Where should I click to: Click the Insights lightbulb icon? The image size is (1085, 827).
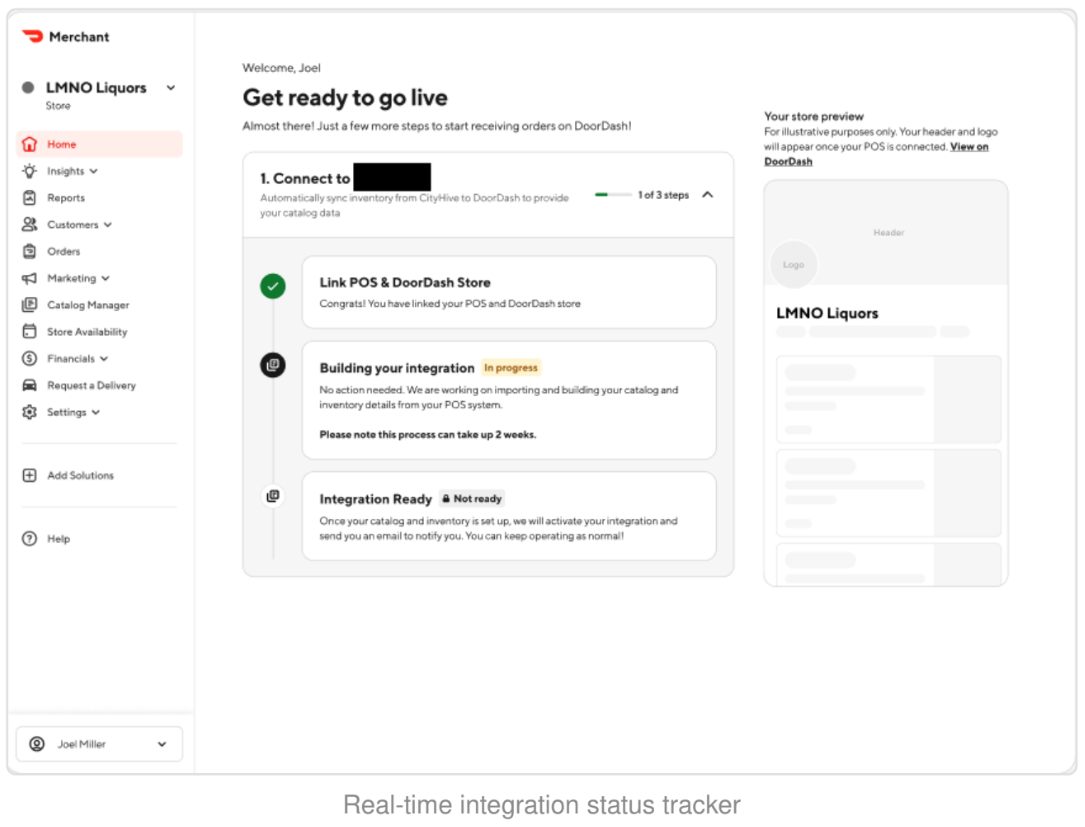pos(29,171)
